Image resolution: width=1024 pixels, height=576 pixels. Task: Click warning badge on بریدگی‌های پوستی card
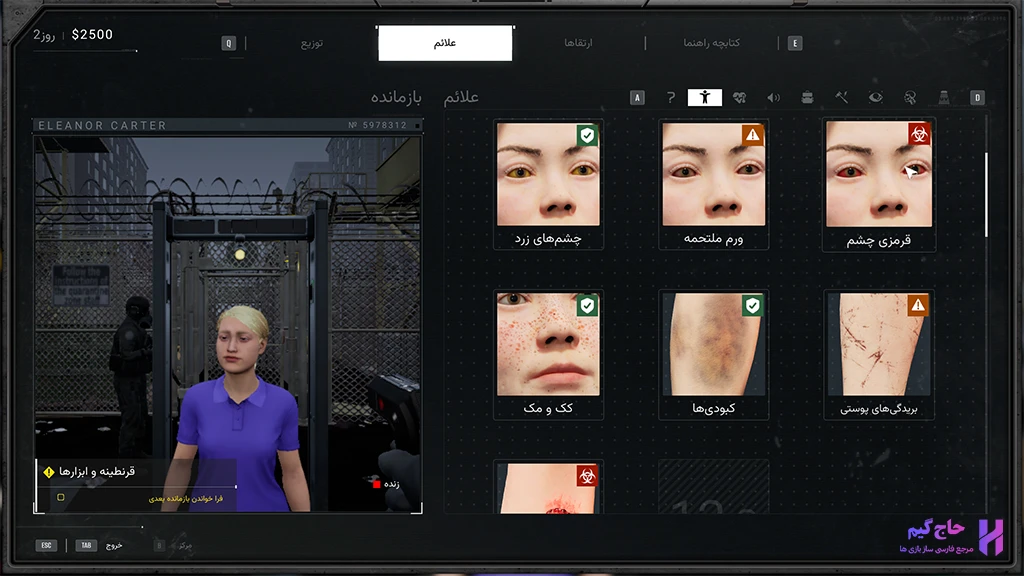pos(918,305)
